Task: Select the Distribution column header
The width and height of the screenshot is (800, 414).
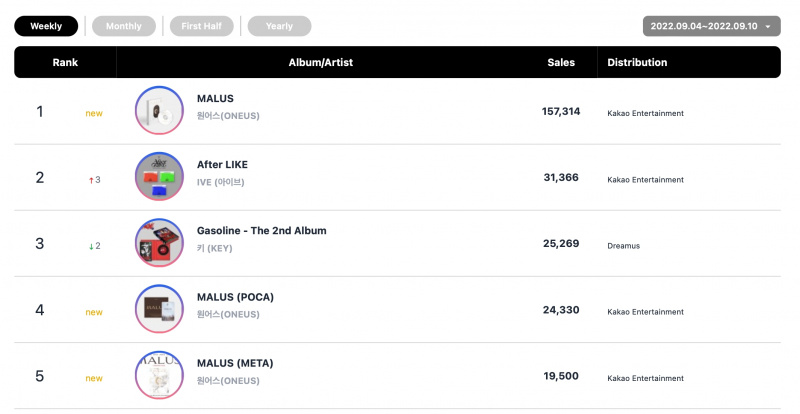Action: 637,62
